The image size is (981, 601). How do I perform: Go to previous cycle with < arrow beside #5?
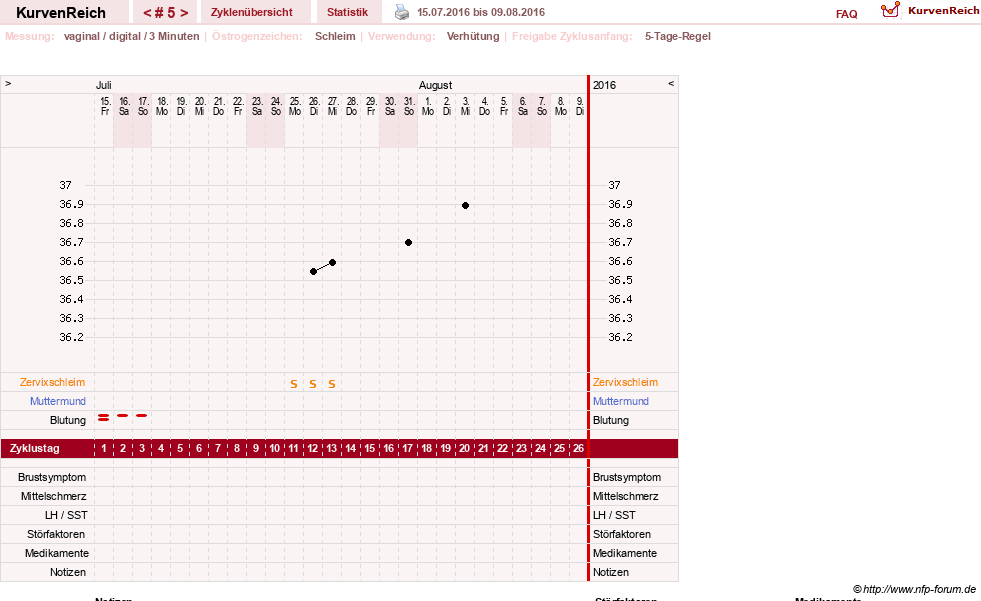pos(147,13)
